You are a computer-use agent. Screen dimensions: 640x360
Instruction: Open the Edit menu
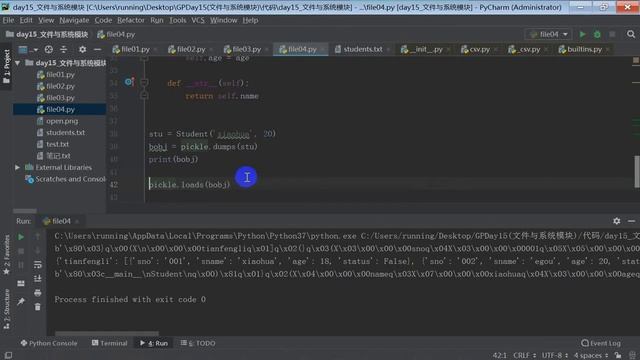tap(26, 20)
